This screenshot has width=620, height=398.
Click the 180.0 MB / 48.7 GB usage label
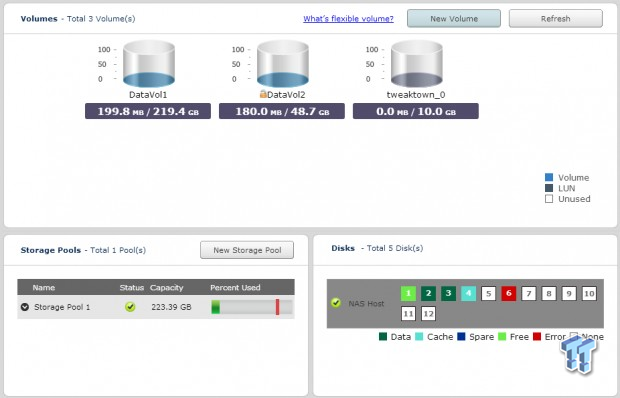pyautogui.click(x=282, y=111)
